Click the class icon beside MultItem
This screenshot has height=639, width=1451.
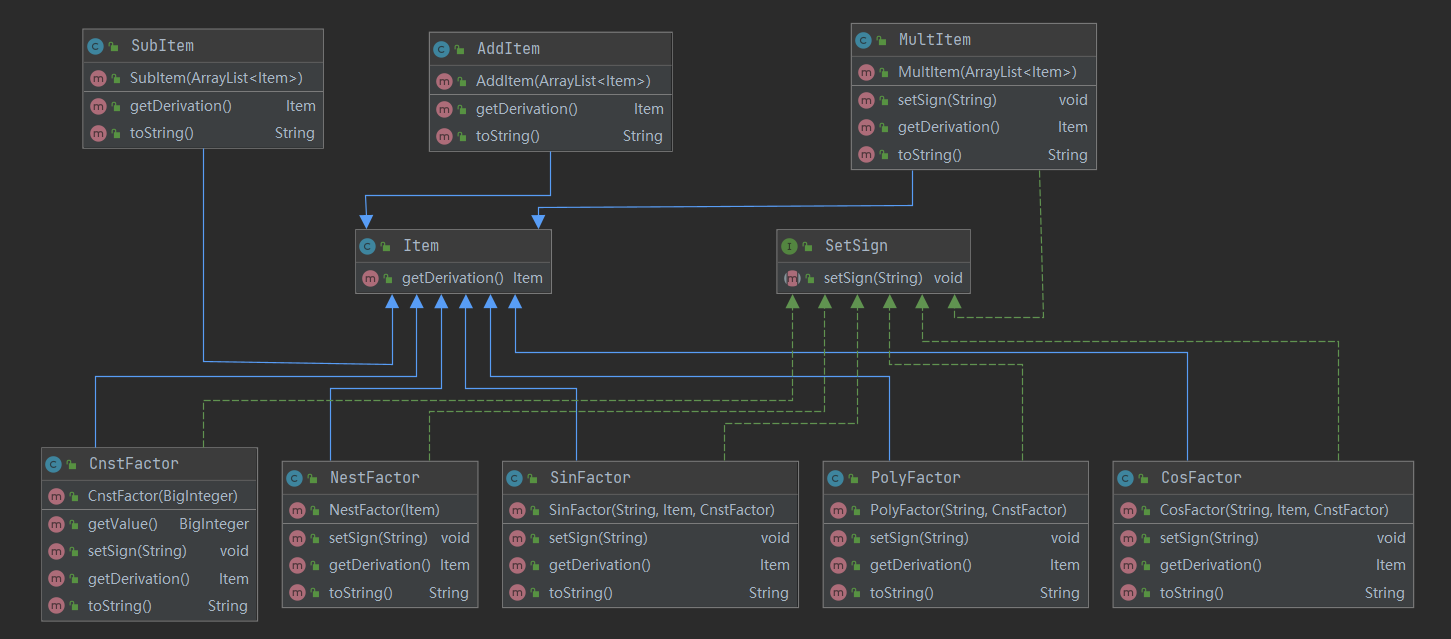(x=863, y=40)
